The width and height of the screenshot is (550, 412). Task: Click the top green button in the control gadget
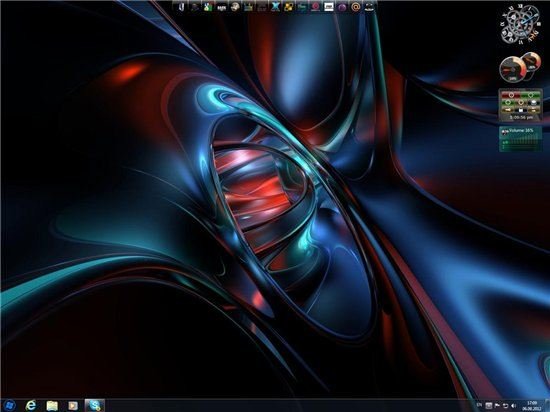530,95
